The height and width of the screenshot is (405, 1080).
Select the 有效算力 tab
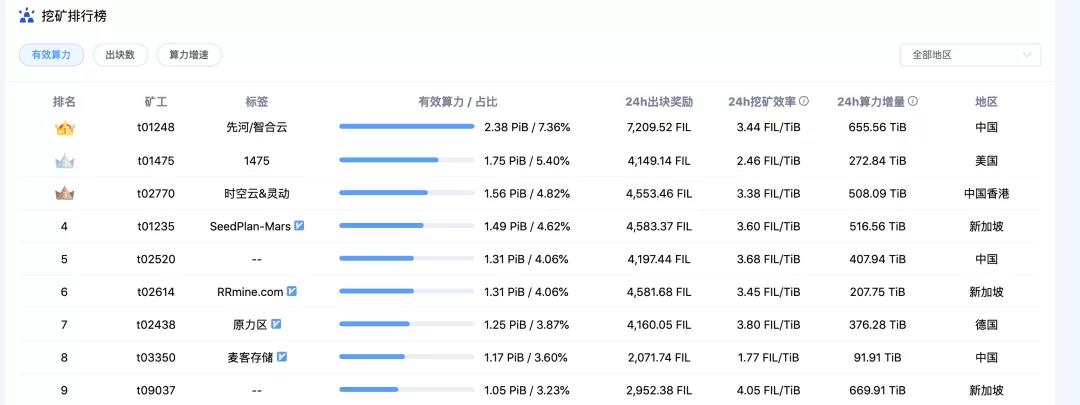click(x=51, y=55)
